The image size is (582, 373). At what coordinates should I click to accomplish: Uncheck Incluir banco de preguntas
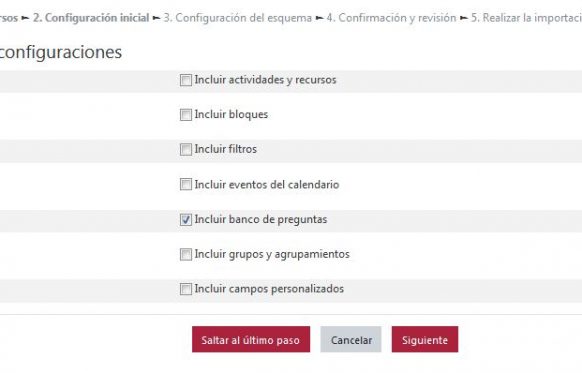186,220
